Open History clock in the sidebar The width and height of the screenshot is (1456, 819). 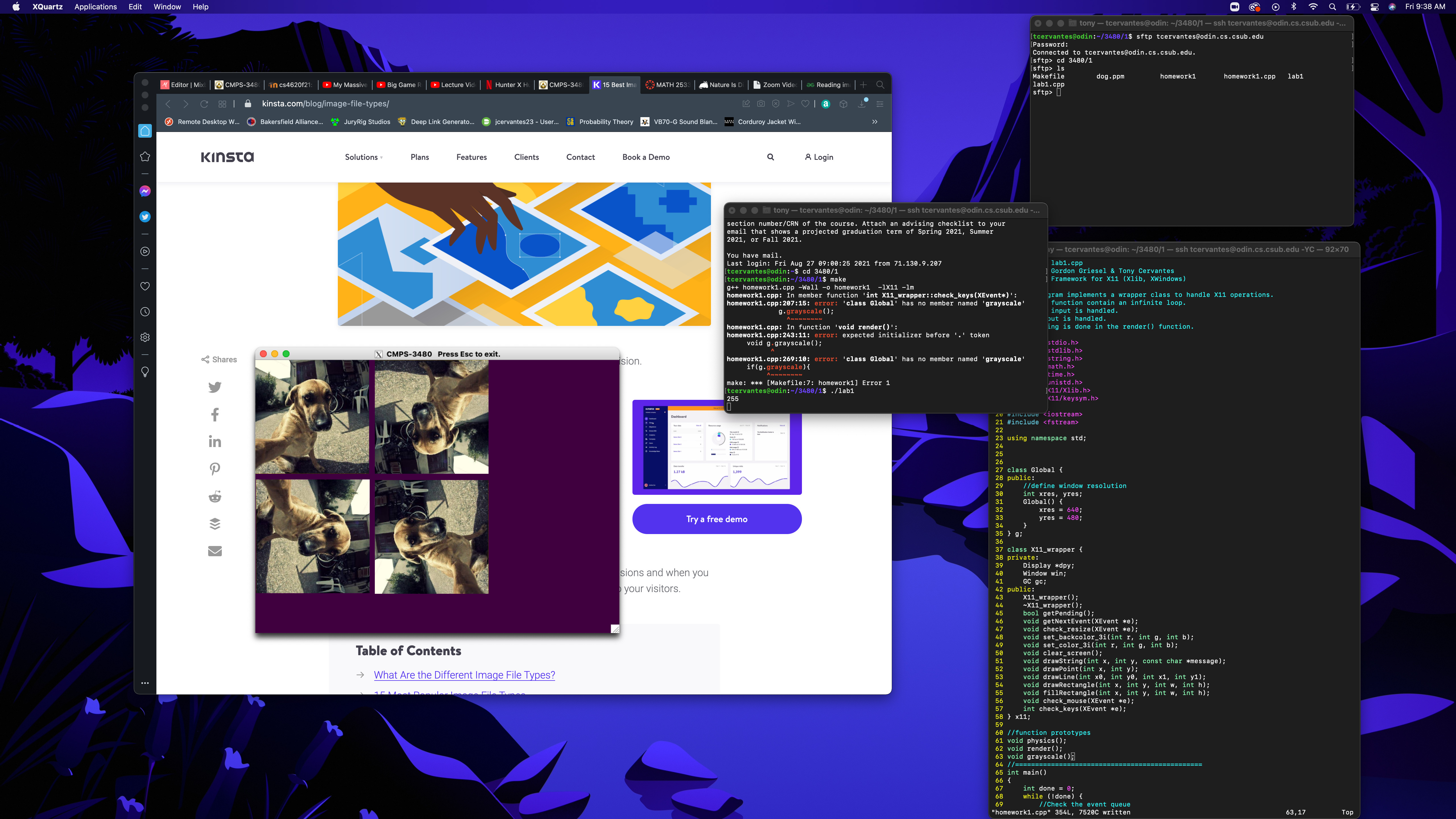pos(145,311)
